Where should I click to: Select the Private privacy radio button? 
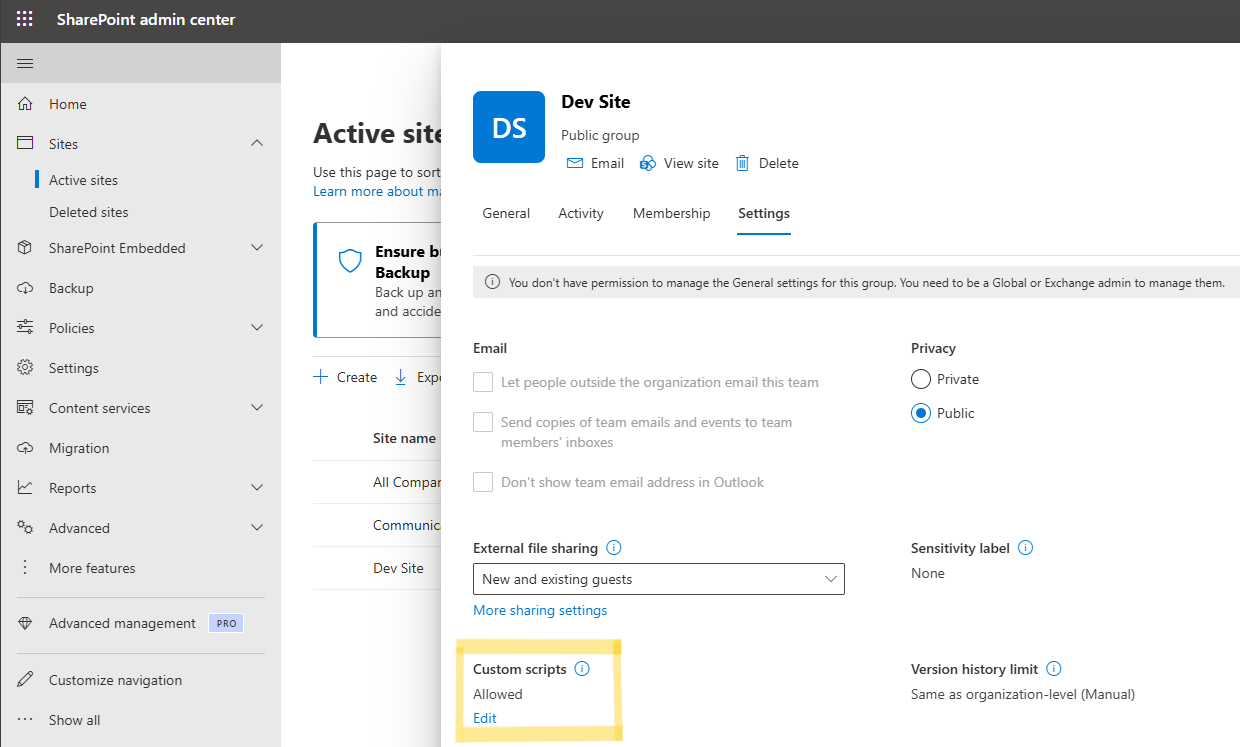point(921,379)
